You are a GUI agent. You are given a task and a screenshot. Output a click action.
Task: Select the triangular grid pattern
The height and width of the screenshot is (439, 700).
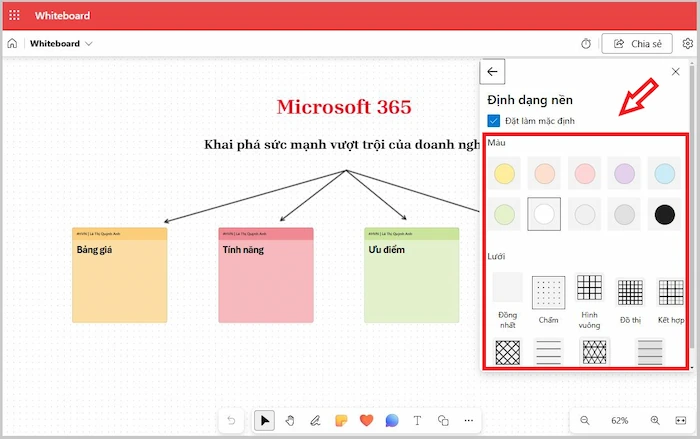coord(595,352)
